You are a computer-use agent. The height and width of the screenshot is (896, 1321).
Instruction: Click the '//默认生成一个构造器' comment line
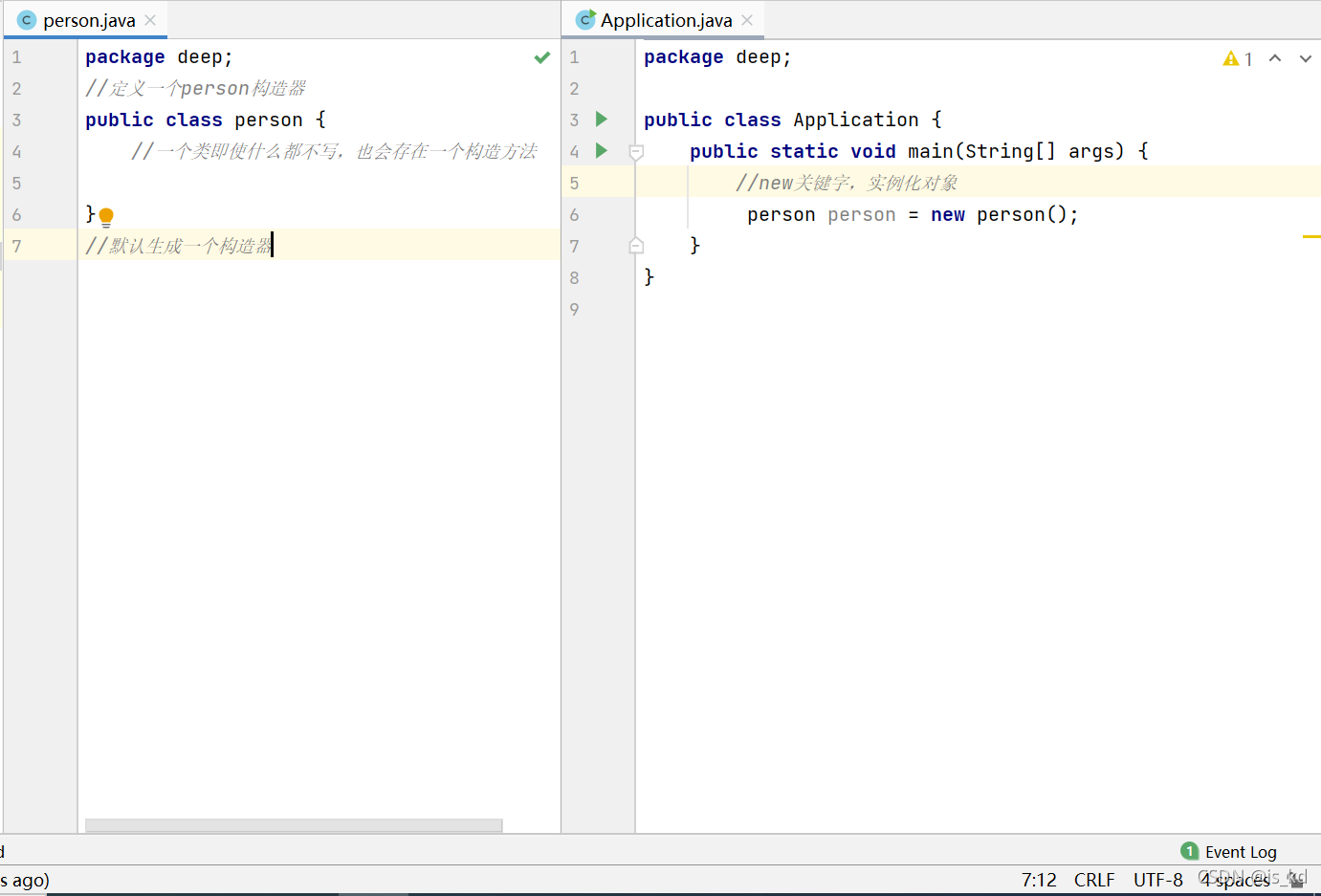pos(179,246)
